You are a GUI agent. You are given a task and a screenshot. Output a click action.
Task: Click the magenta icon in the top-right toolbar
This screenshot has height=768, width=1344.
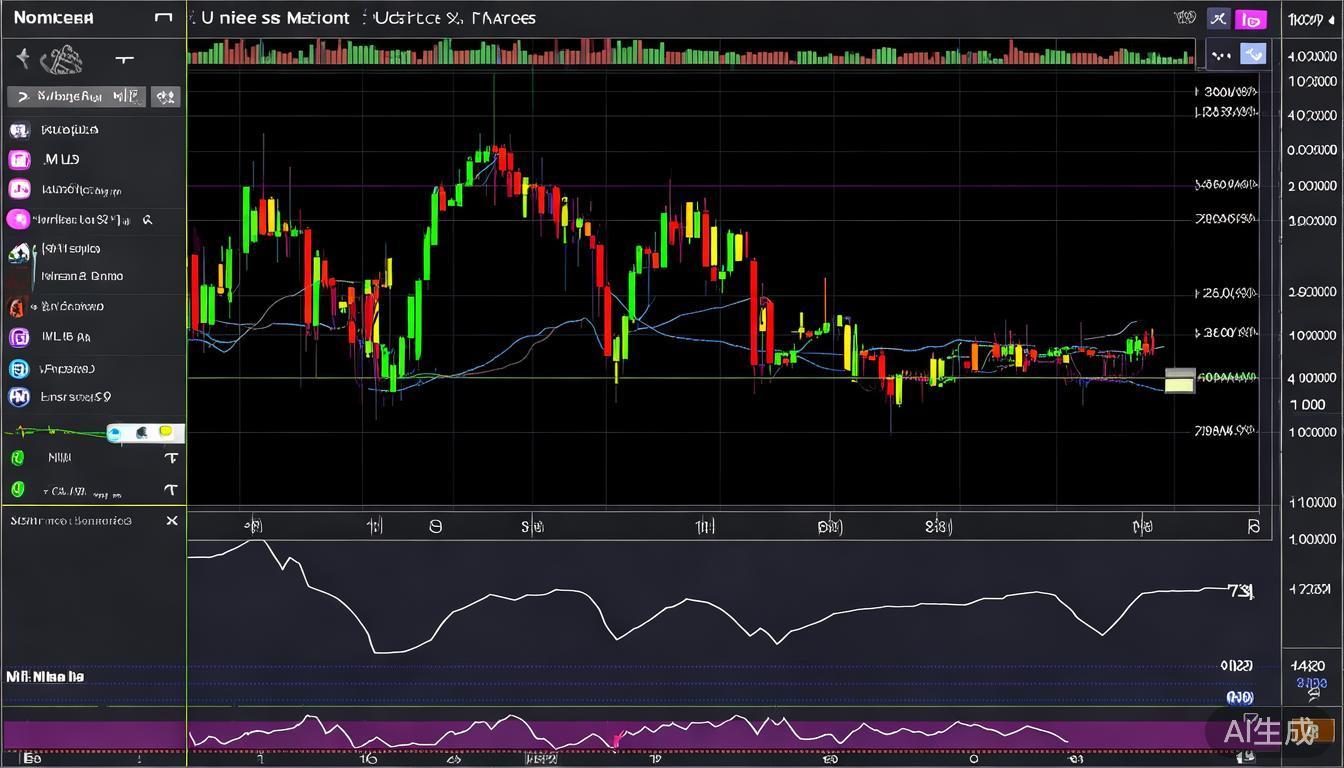coord(1250,19)
